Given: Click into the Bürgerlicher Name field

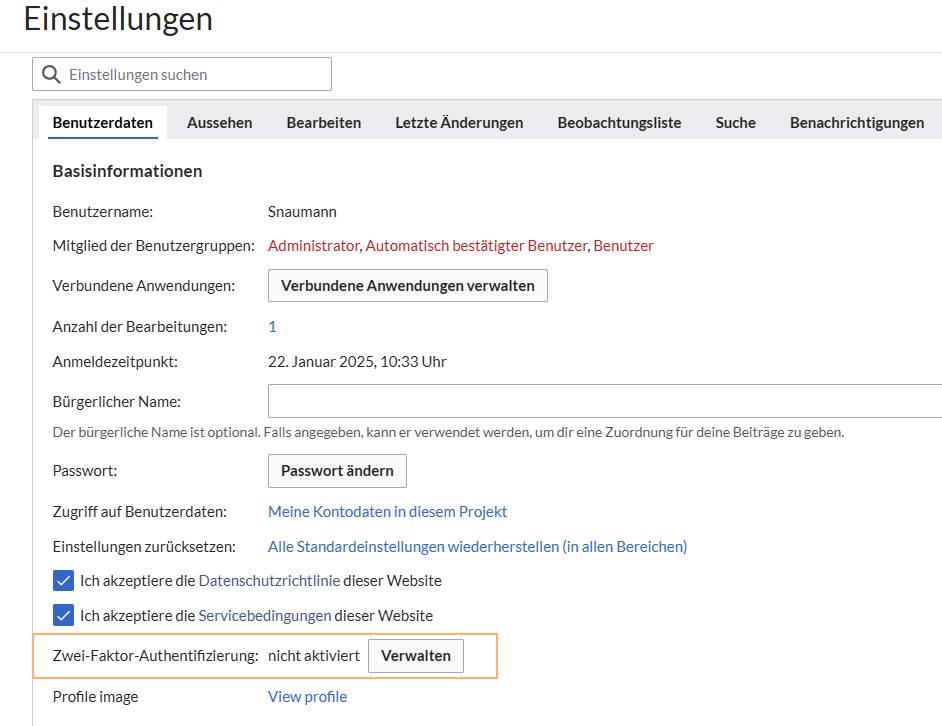Looking at the screenshot, I should click(605, 401).
